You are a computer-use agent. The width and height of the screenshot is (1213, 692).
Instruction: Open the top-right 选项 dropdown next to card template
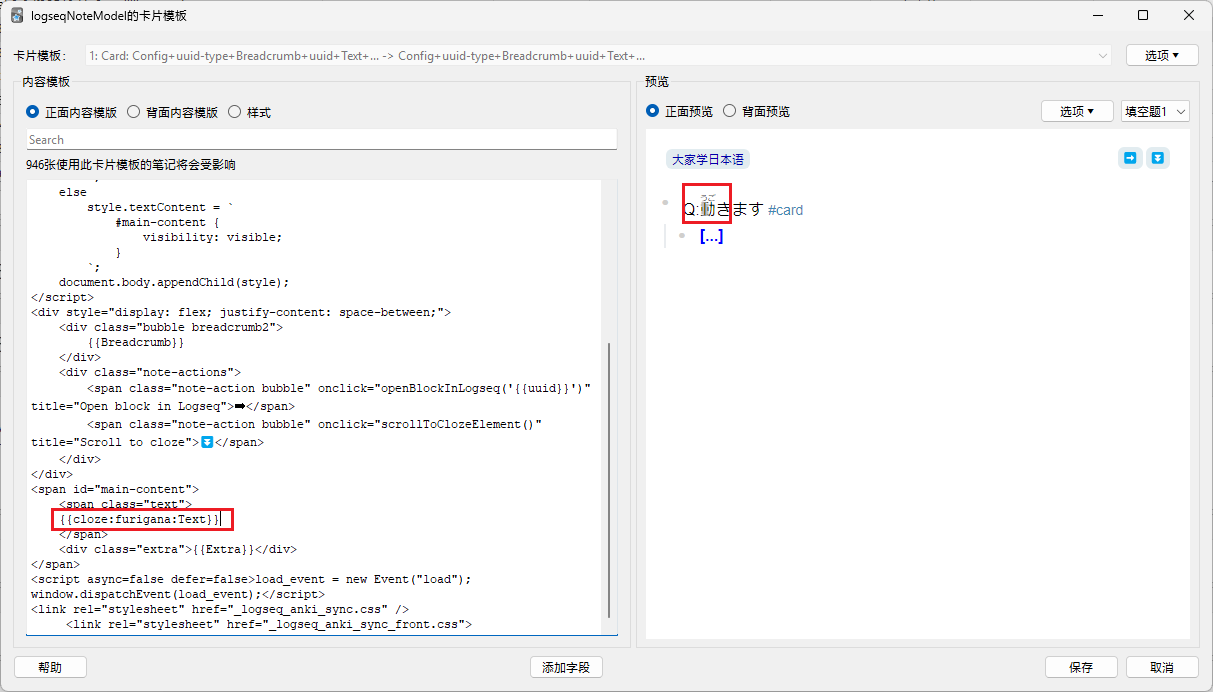click(1162, 55)
